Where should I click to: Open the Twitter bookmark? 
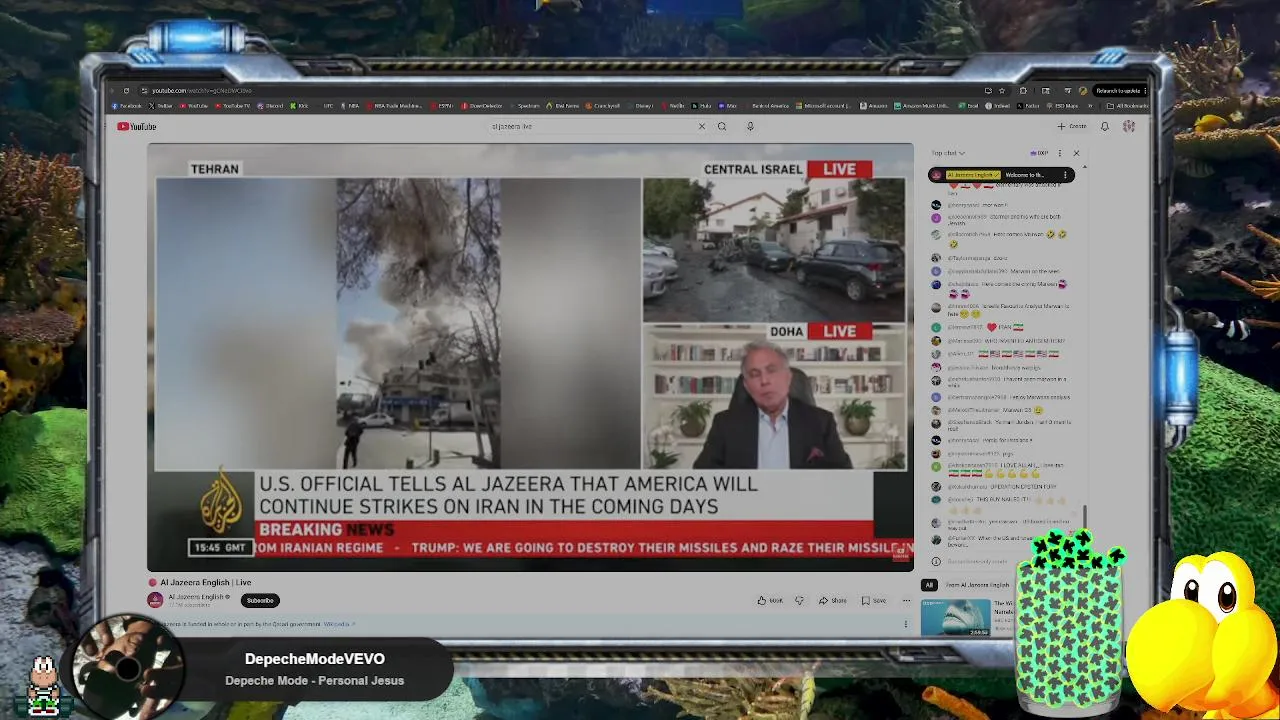(160, 106)
